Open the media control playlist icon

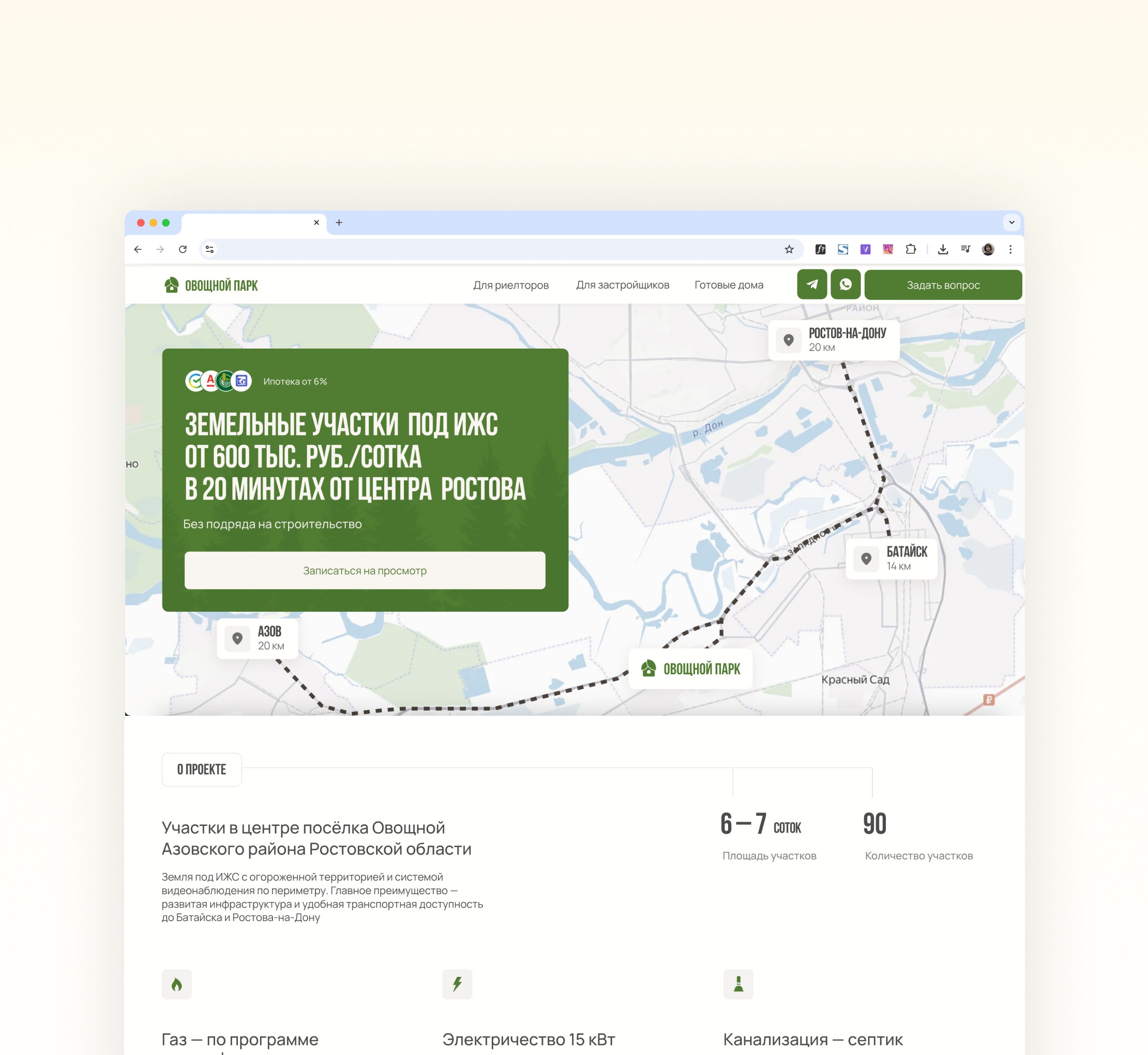tap(965, 249)
